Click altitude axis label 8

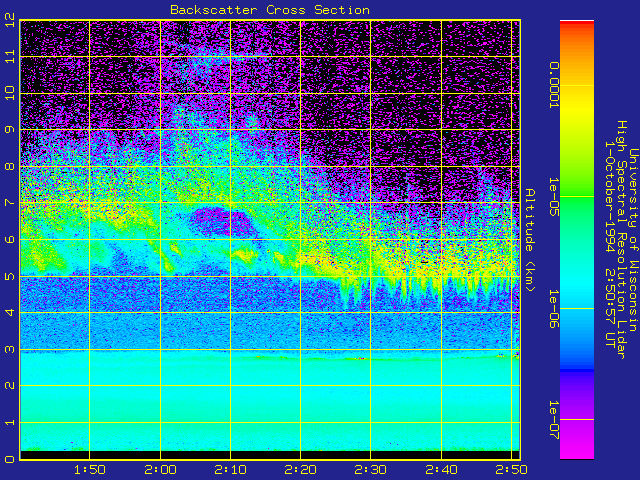(10, 167)
